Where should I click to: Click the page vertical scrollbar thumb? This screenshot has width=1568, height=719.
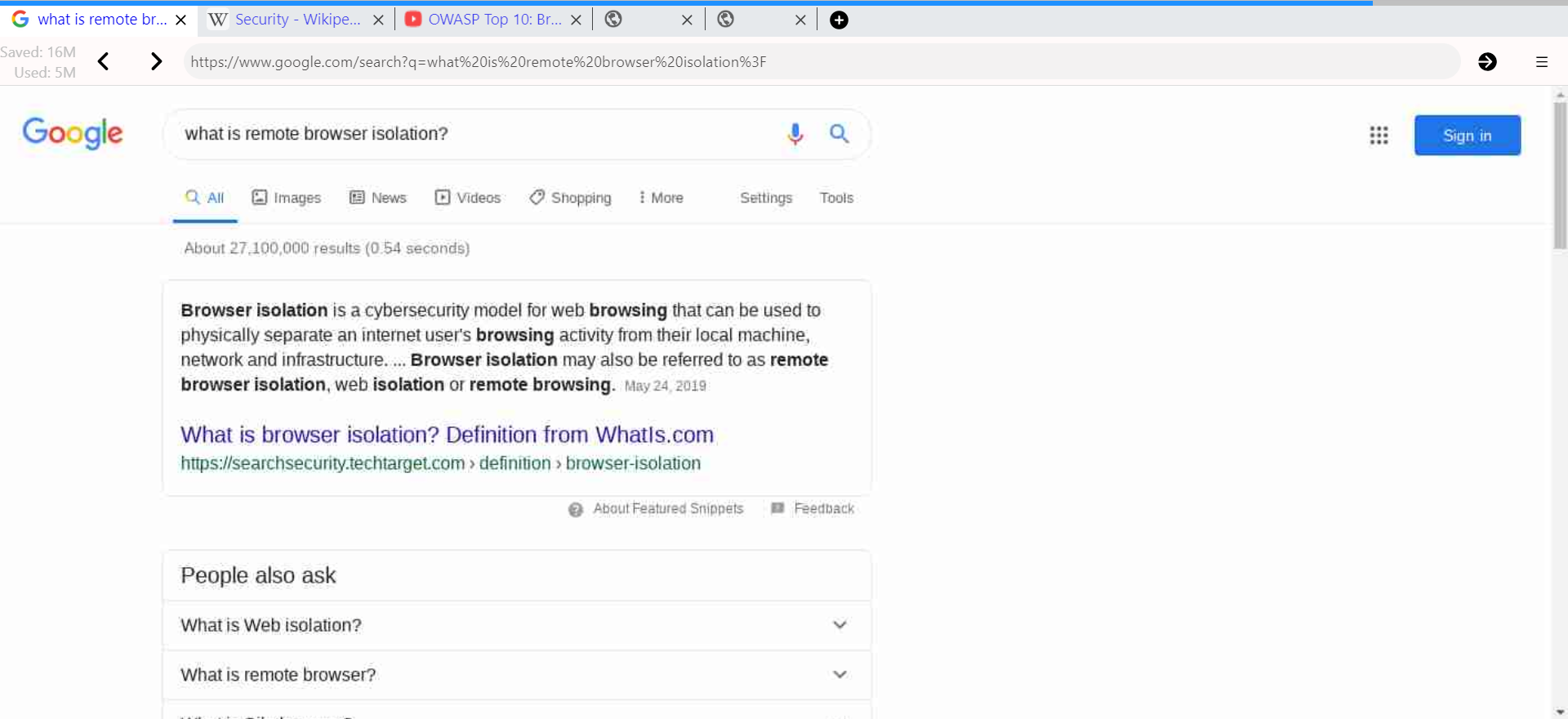click(x=1560, y=175)
